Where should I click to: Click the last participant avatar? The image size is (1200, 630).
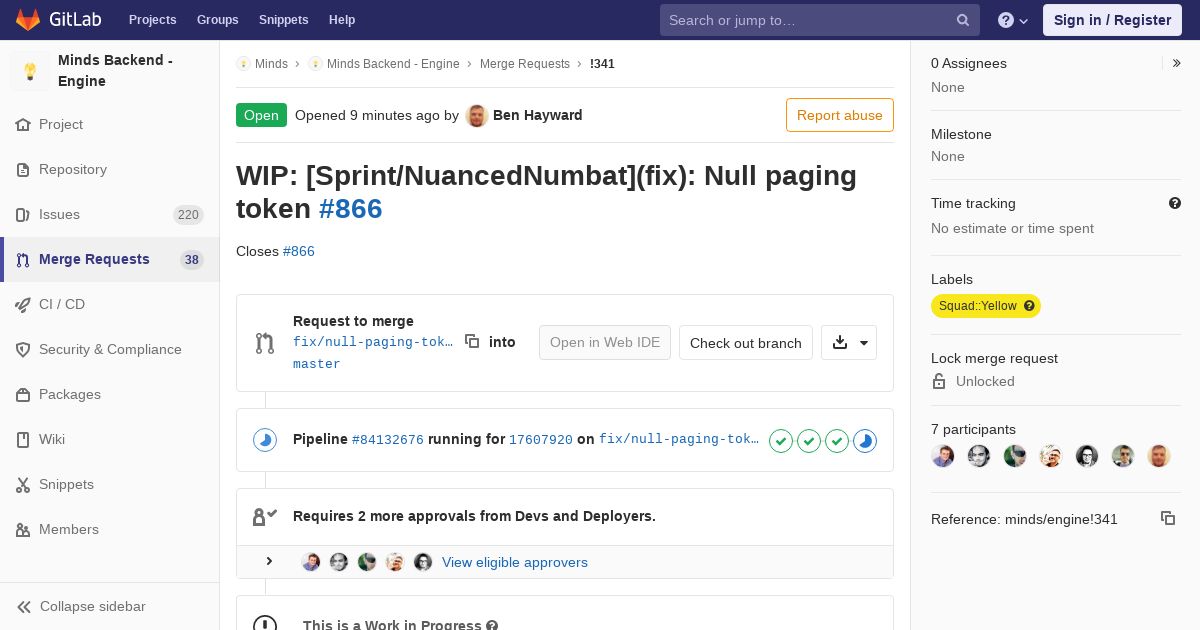pos(1159,456)
